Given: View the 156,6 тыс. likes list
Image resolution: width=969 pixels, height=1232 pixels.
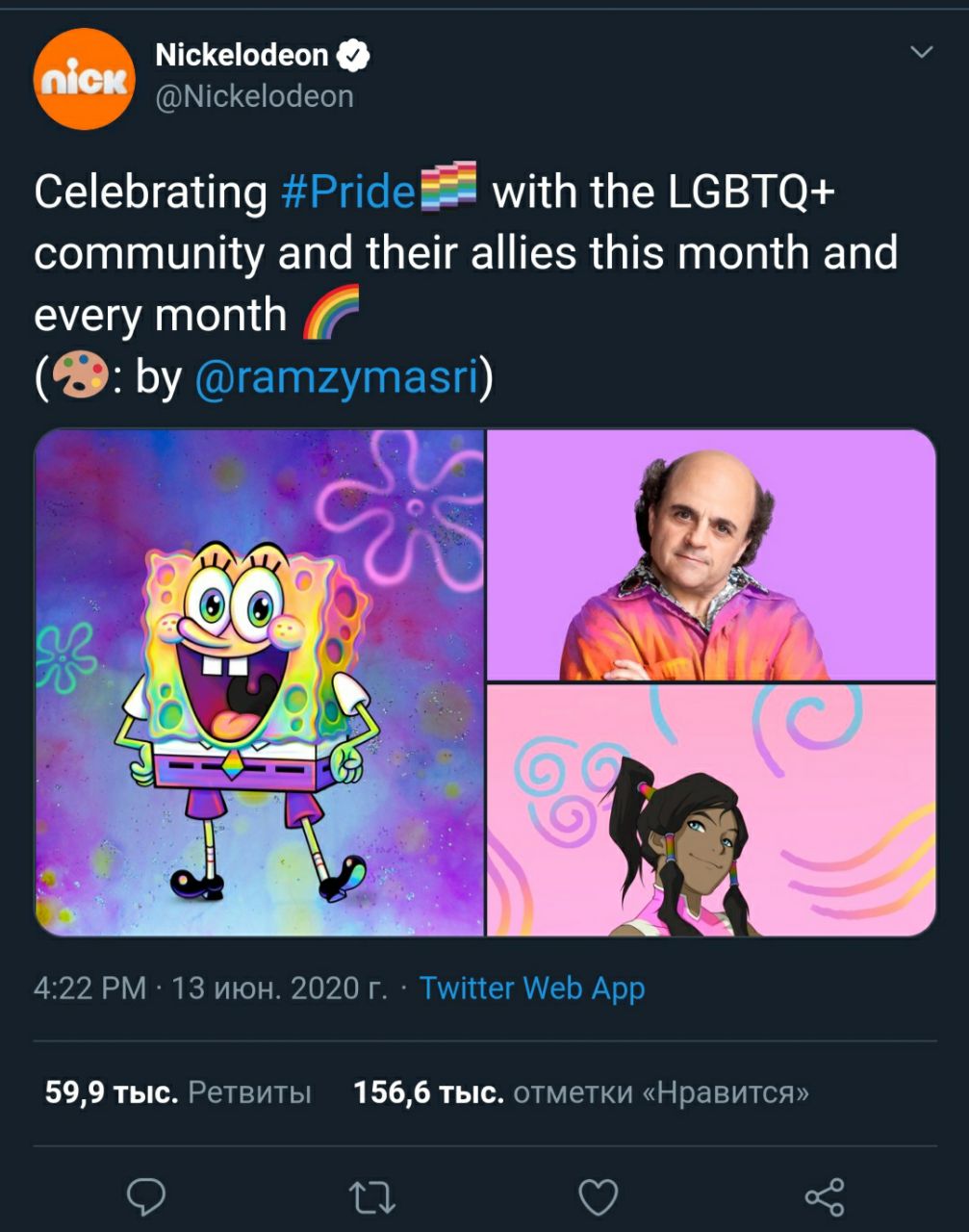Looking at the screenshot, I should tap(581, 1092).
